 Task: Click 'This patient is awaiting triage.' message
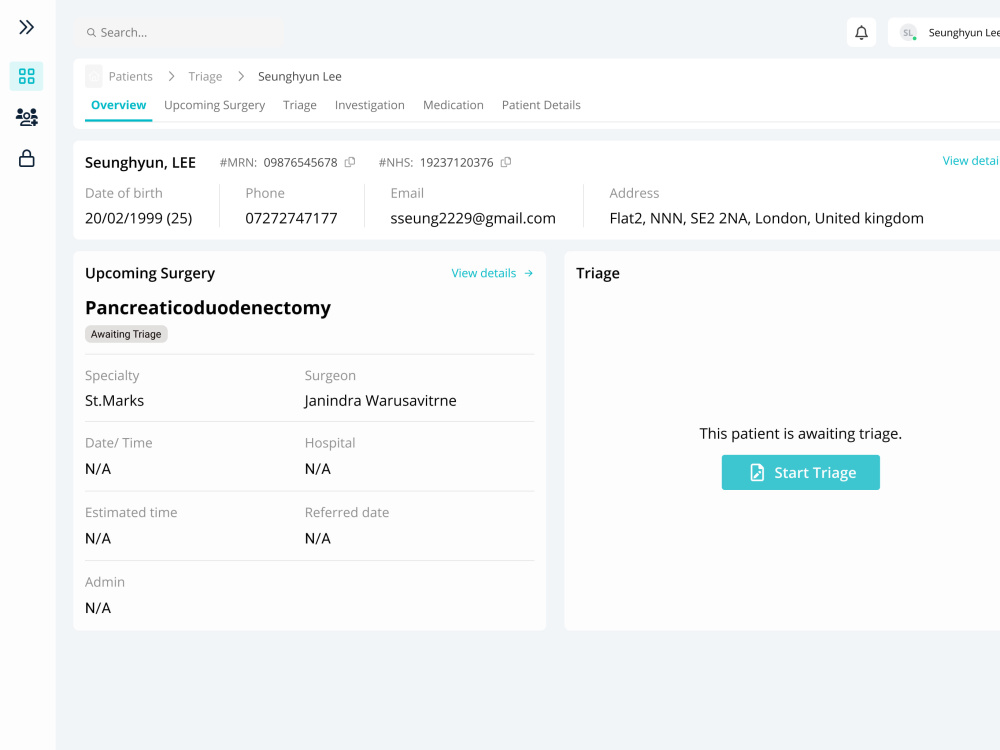(800, 434)
